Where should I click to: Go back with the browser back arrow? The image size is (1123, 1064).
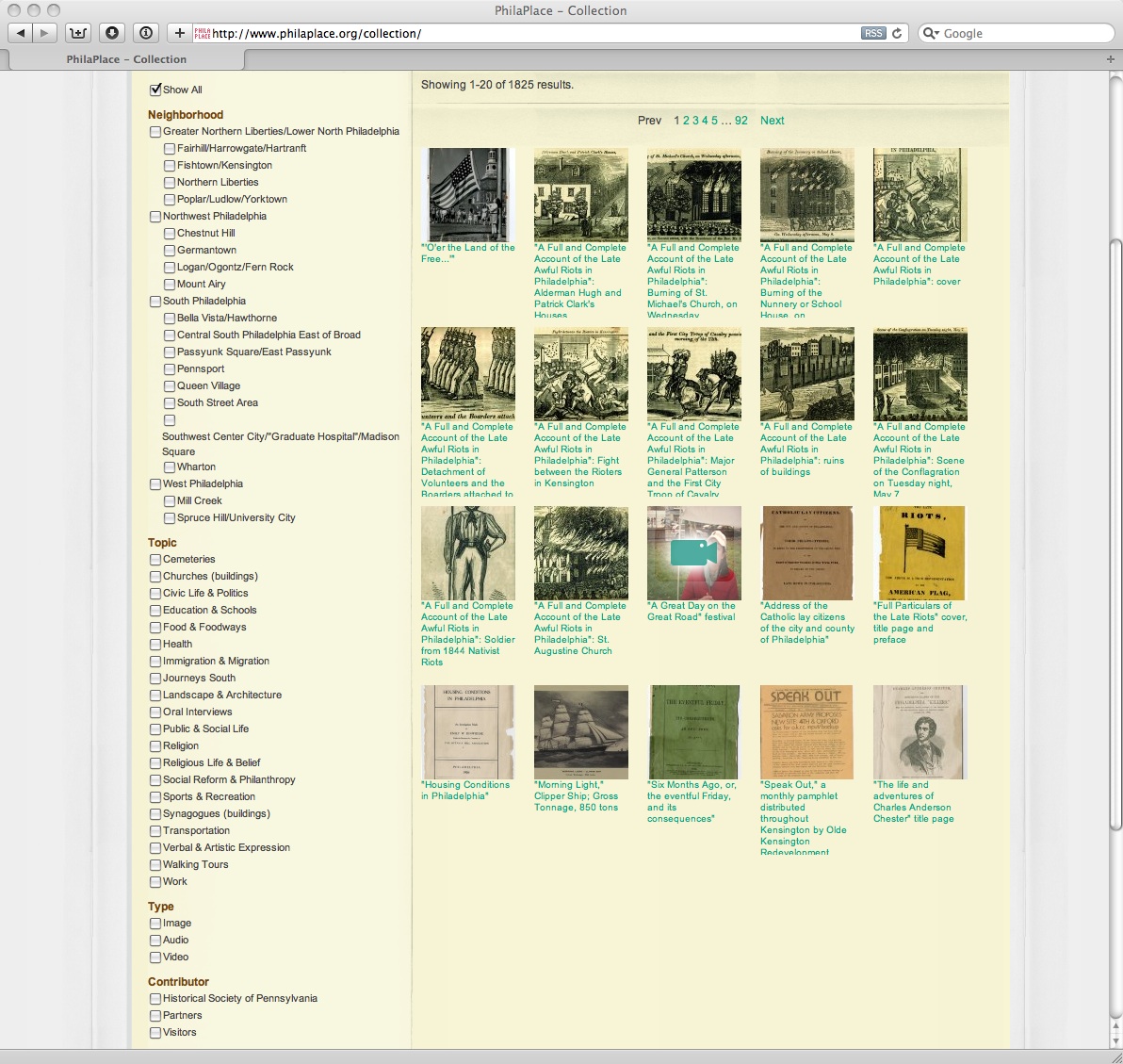[20, 33]
